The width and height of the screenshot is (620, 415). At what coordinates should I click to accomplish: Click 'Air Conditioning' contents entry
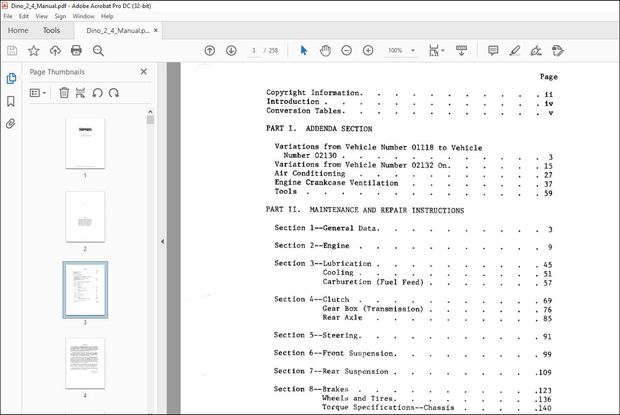click(x=413, y=174)
